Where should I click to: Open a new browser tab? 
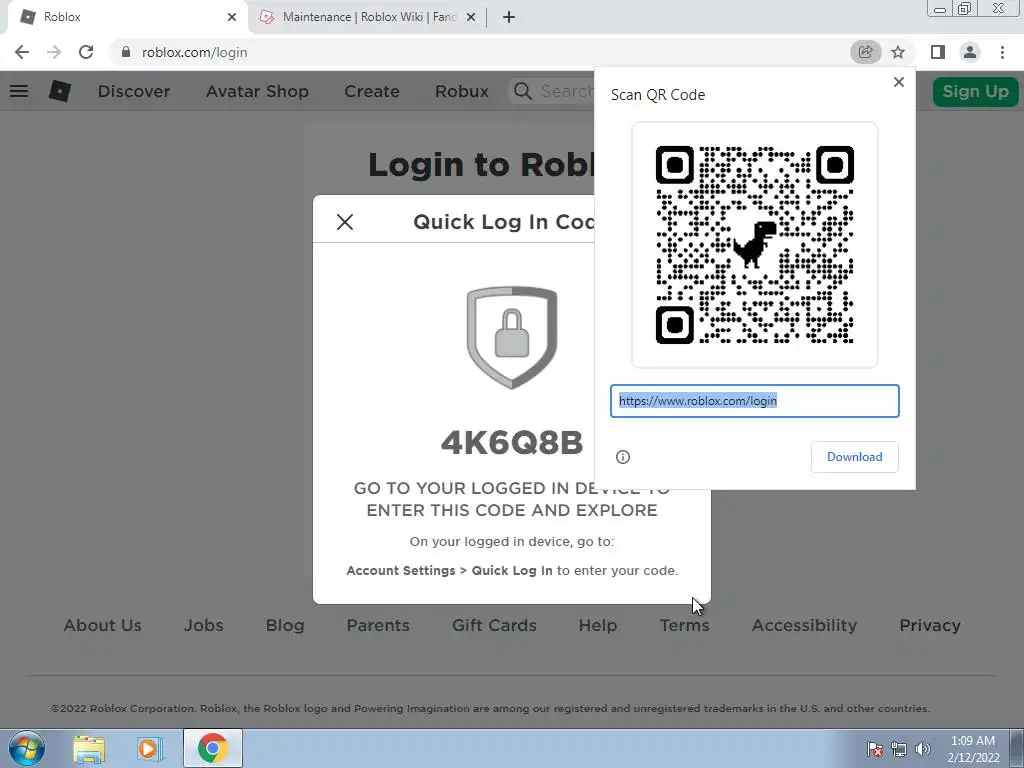tap(509, 17)
